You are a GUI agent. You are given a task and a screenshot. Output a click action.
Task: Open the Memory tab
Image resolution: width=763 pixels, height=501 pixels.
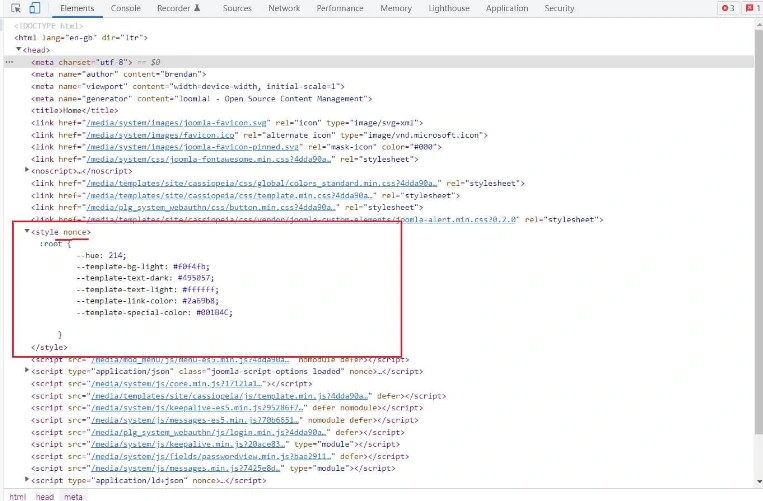396,8
